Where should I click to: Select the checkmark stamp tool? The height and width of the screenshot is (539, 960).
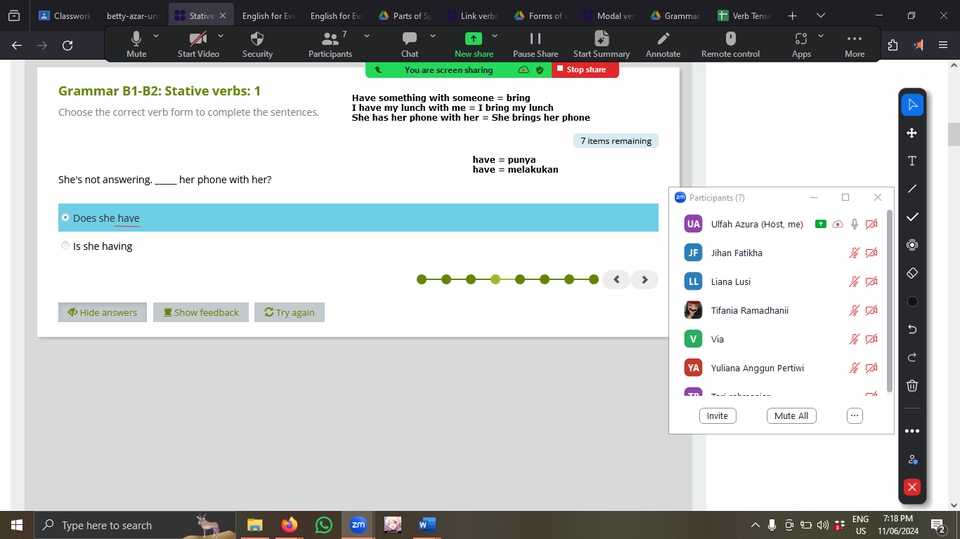912,217
